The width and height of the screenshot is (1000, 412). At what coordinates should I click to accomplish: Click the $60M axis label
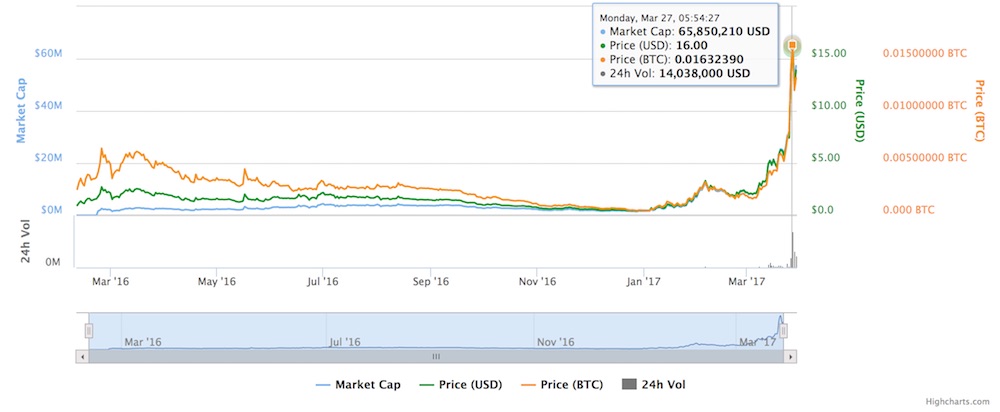(x=49, y=53)
